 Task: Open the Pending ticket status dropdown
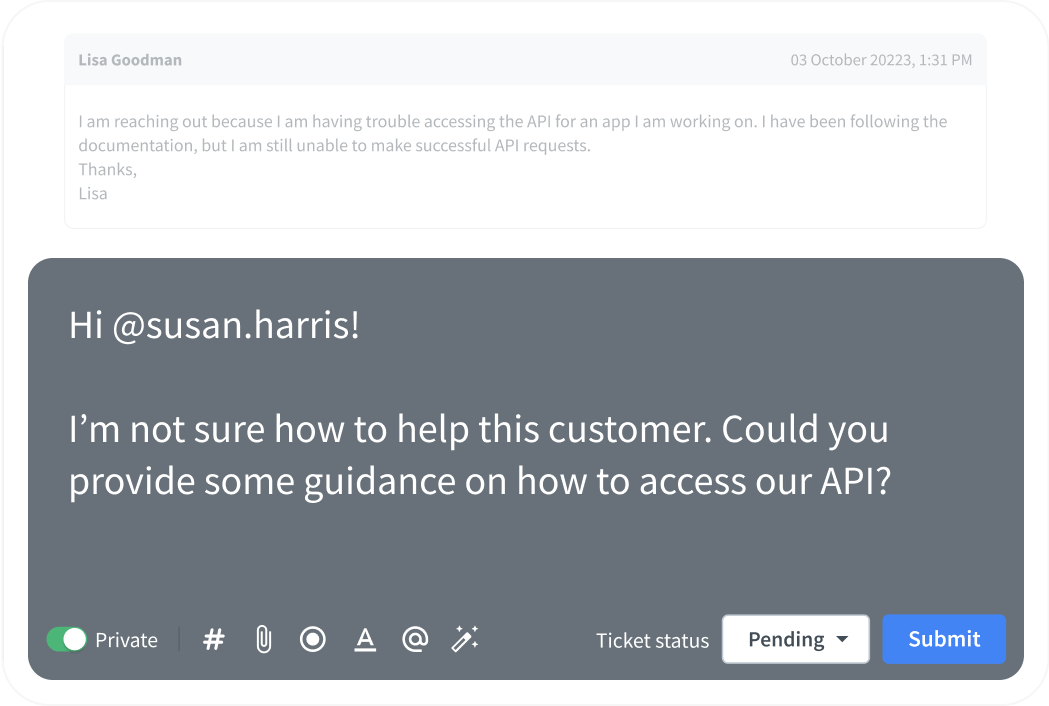(795, 639)
